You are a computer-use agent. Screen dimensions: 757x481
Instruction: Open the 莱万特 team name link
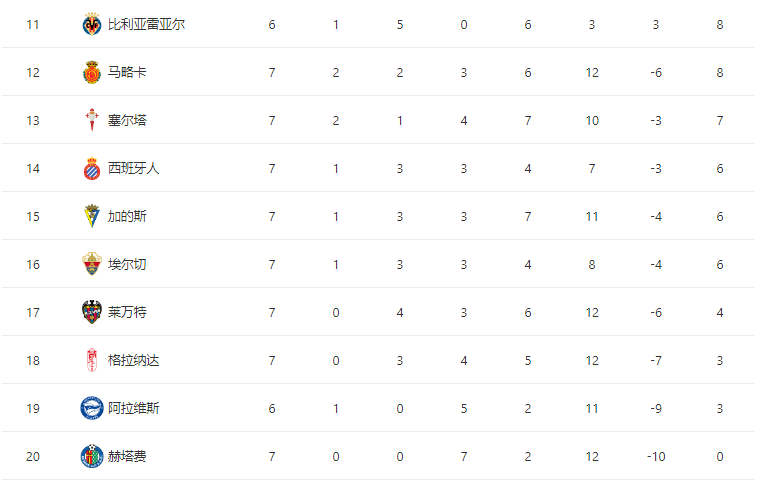click(127, 312)
